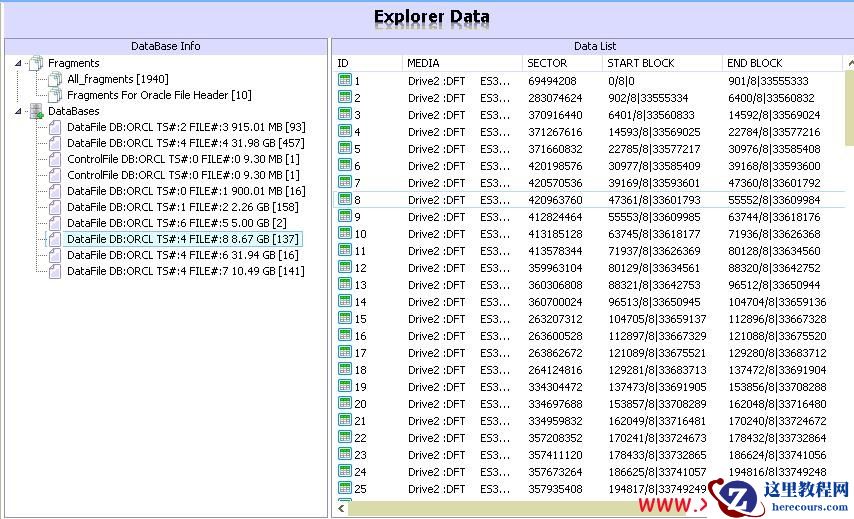Screen dimensions: 854x519
Task: Click sector value 360700024
Action: click(x=555, y=302)
